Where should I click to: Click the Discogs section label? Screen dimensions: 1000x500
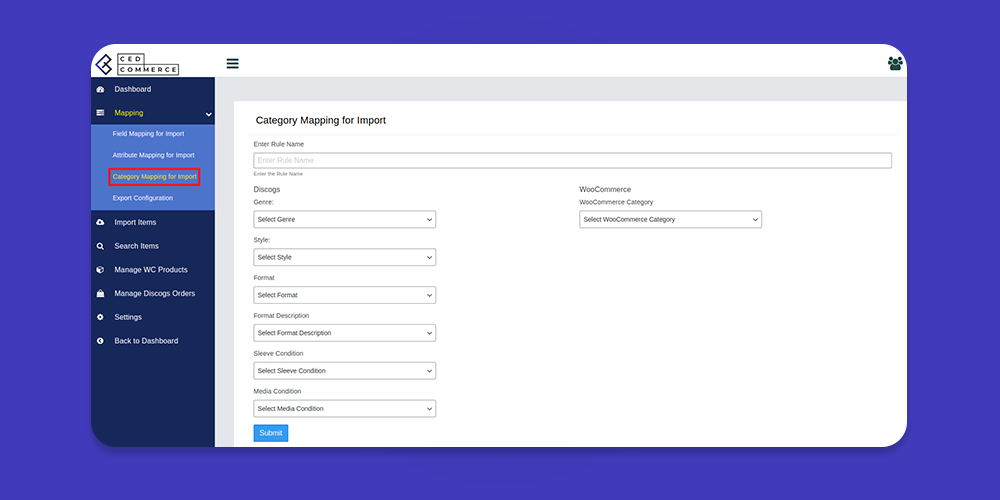coord(267,189)
